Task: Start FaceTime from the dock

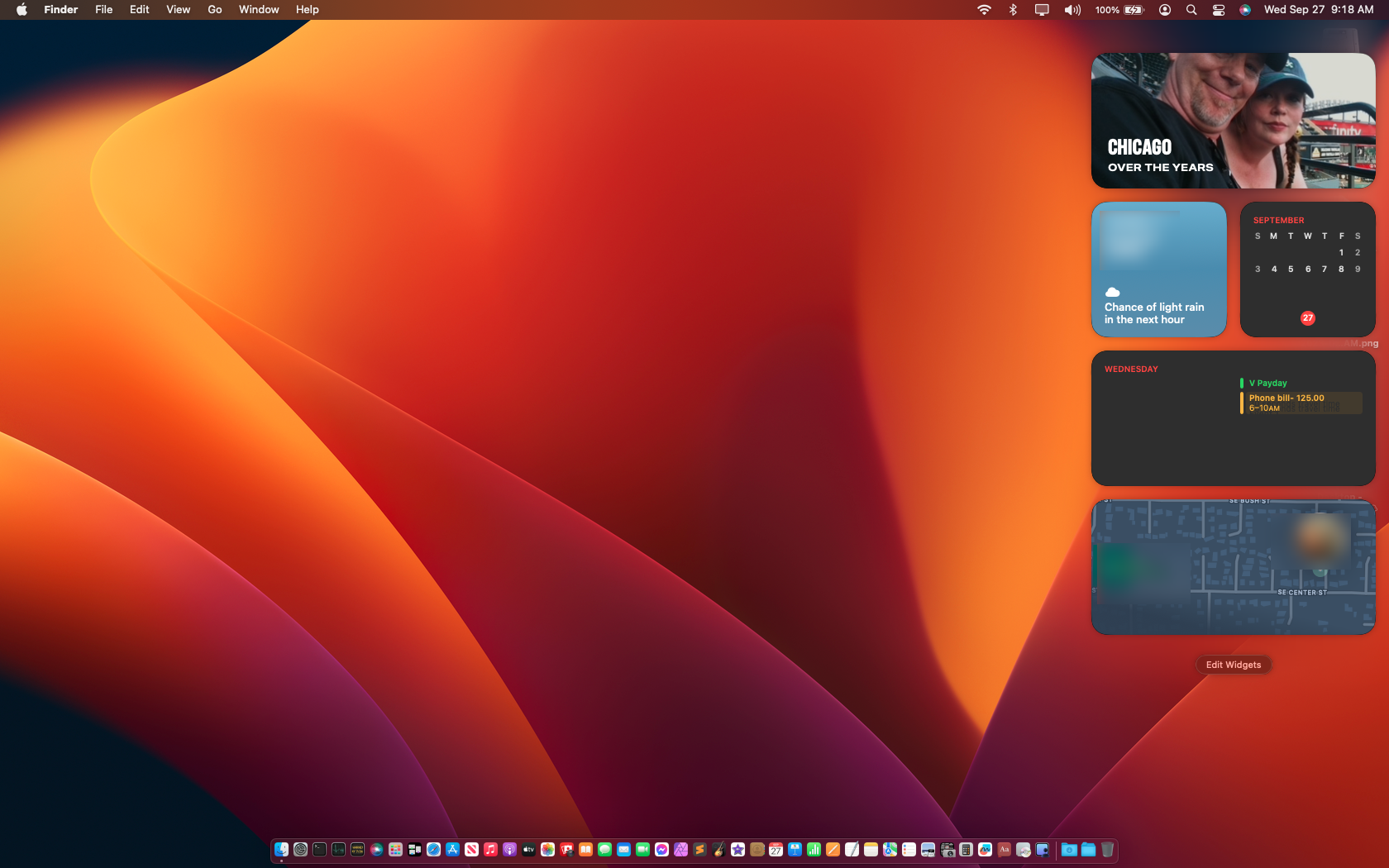Action: coord(642,849)
